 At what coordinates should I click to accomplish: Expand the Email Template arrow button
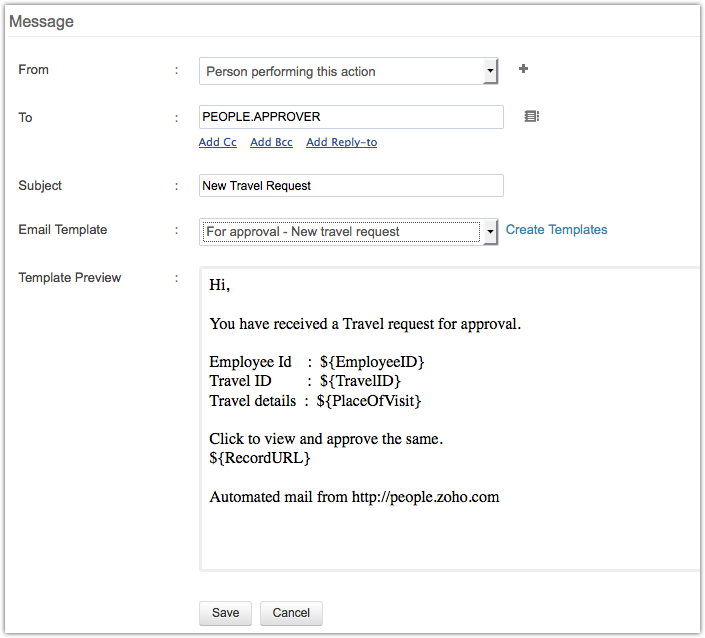pos(490,231)
